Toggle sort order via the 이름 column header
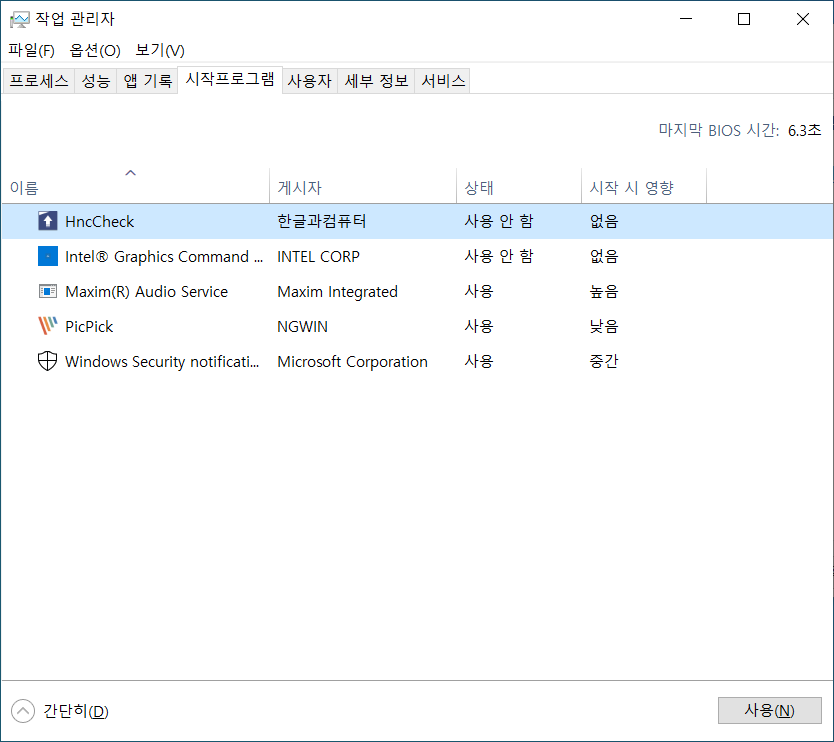 coord(135,186)
